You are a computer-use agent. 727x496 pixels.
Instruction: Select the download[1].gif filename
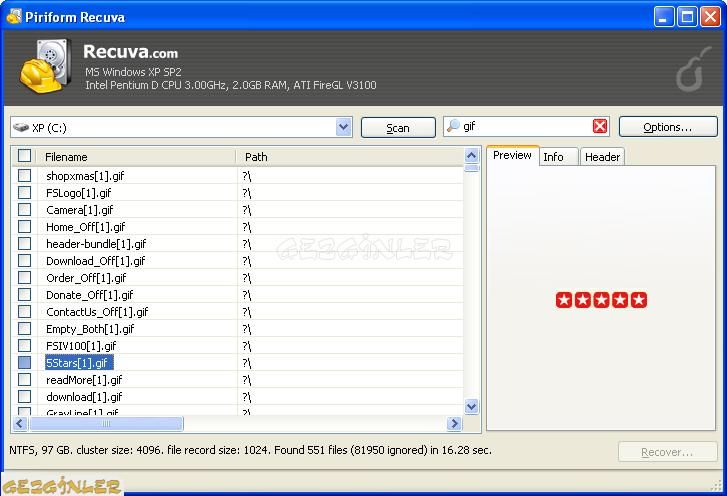[84, 397]
